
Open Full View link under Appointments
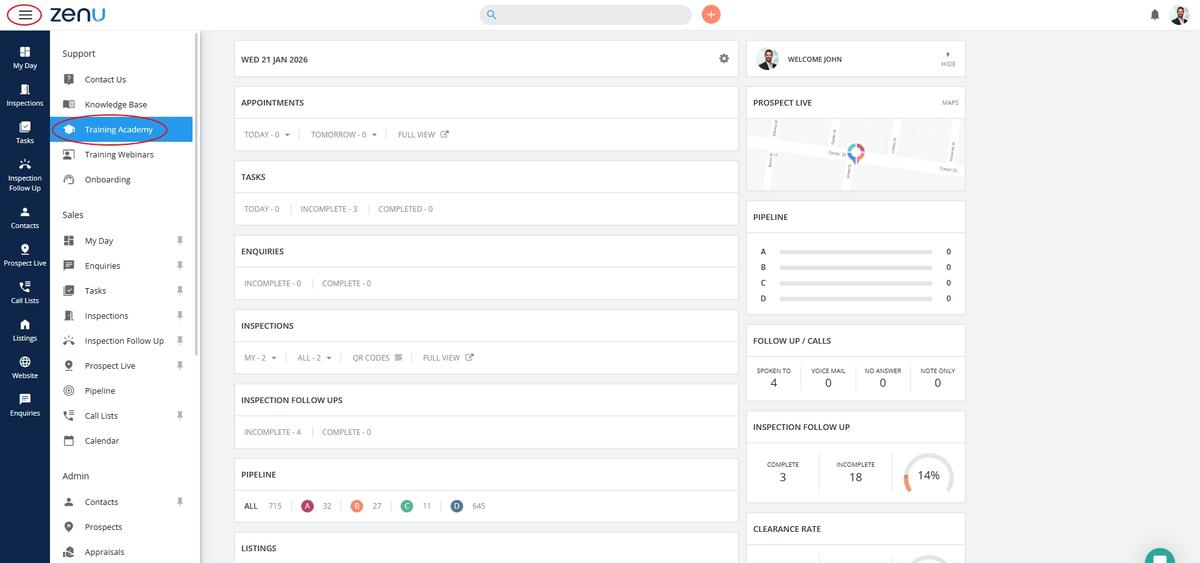[423, 135]
